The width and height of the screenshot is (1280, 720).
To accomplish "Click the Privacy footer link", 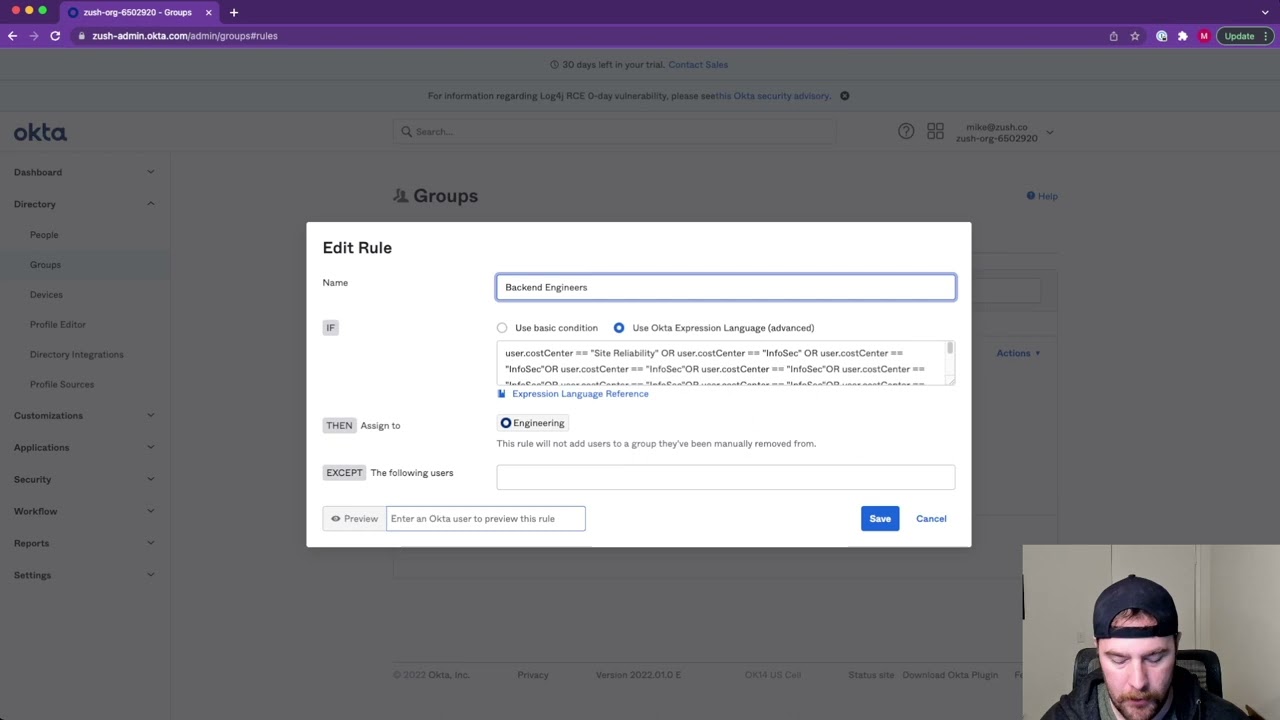I will 533,675.
